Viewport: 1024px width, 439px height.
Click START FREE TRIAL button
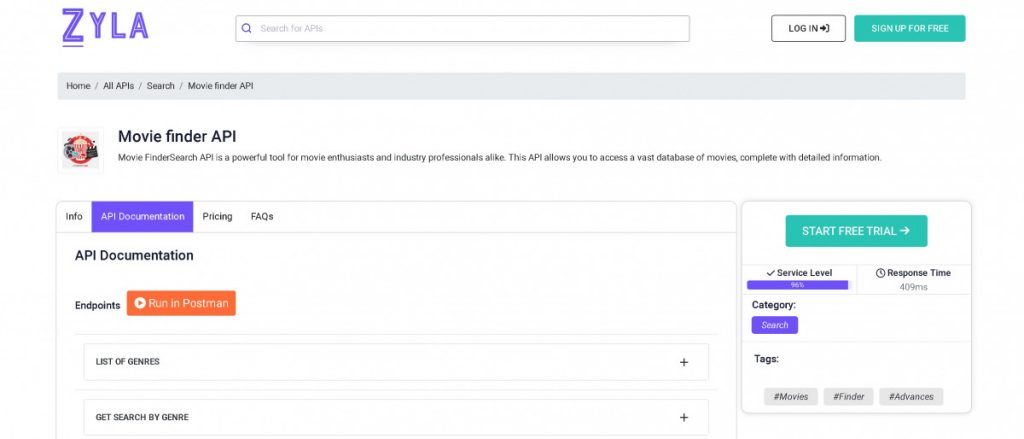click(856, 231)
